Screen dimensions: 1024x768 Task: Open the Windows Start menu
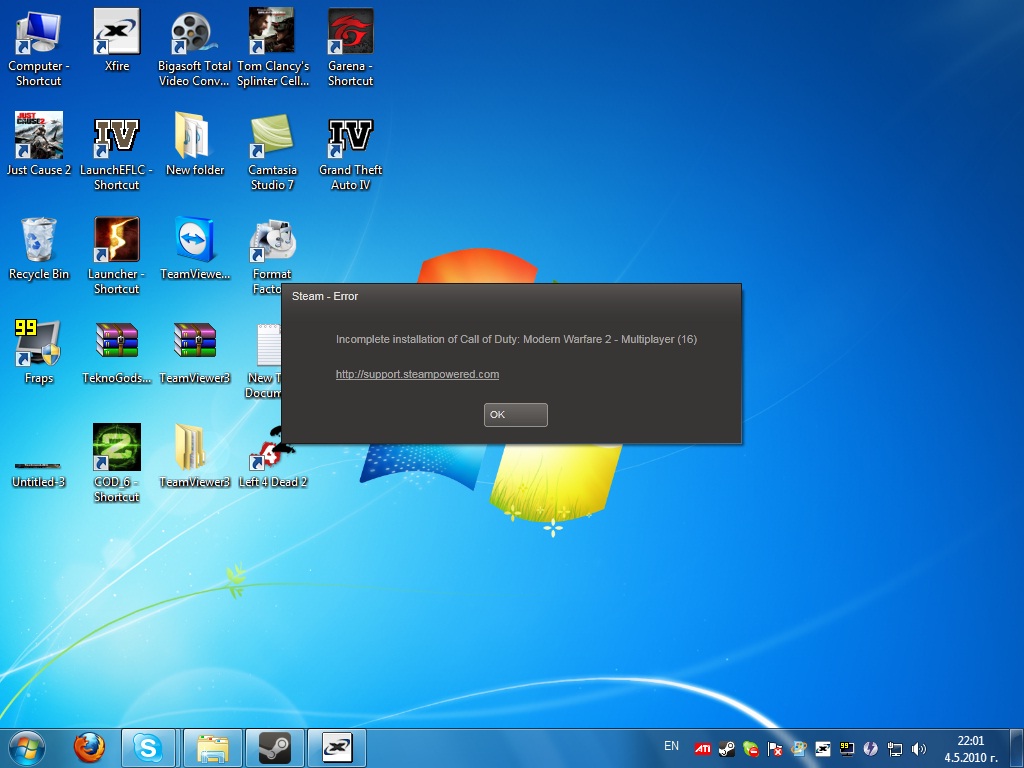pyautogui.click(x=27, y=748)
